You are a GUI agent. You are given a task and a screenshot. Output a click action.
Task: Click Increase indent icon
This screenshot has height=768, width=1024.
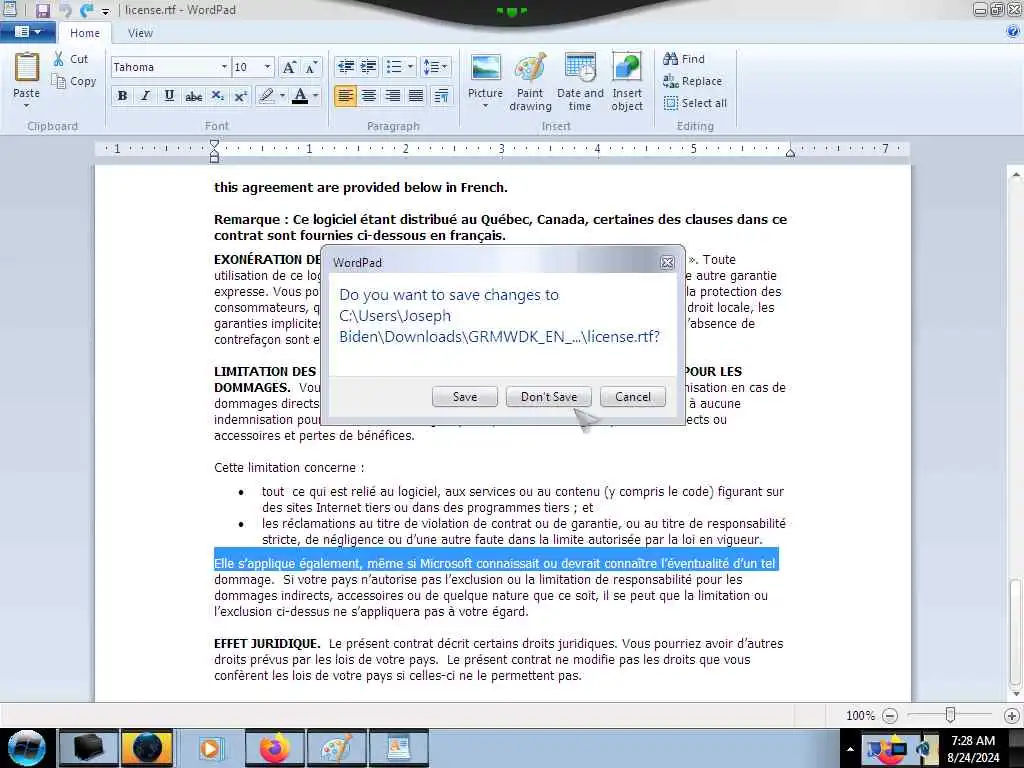[369, 67]
